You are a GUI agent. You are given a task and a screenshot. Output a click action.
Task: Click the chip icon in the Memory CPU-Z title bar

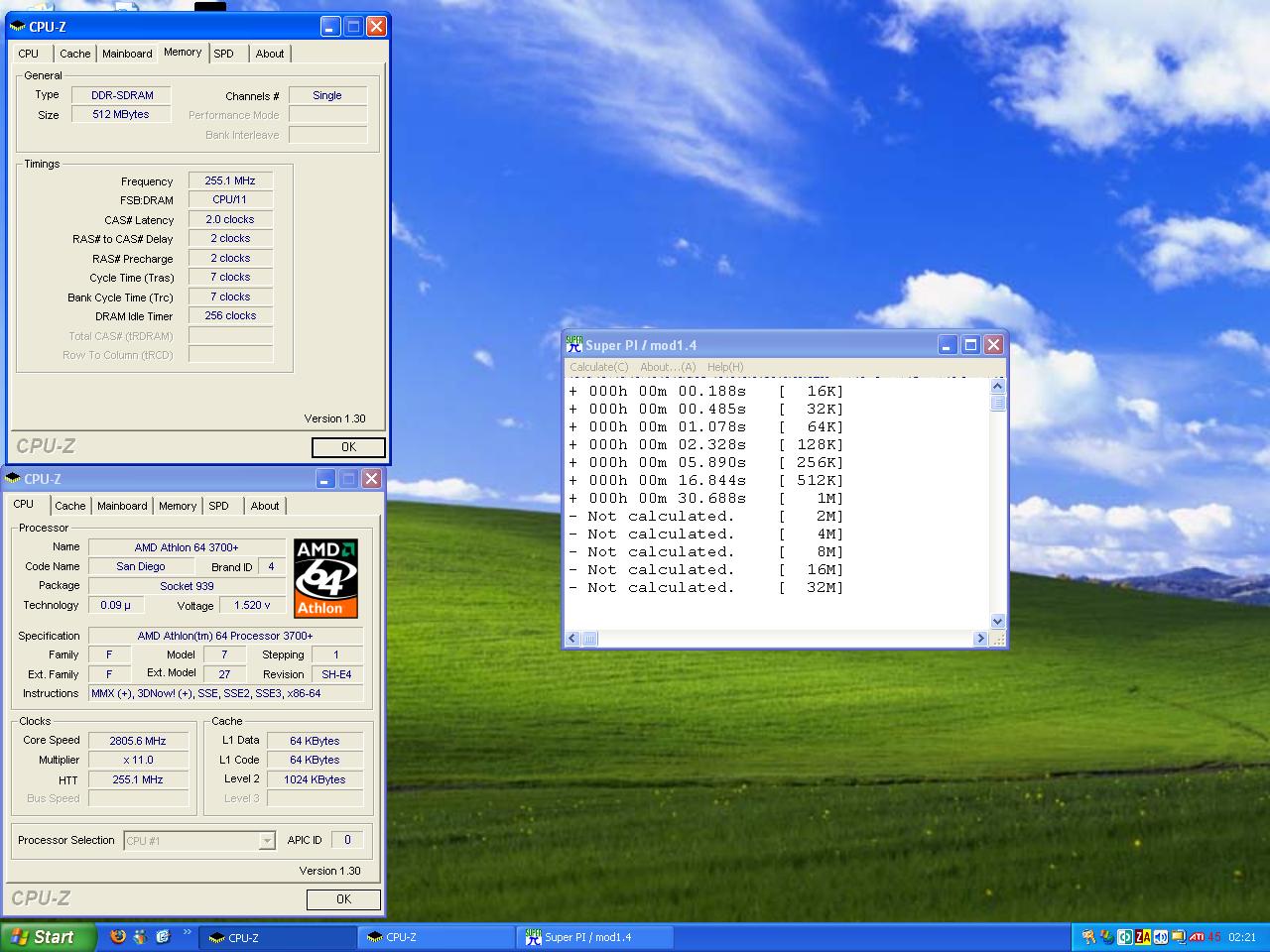17,27
